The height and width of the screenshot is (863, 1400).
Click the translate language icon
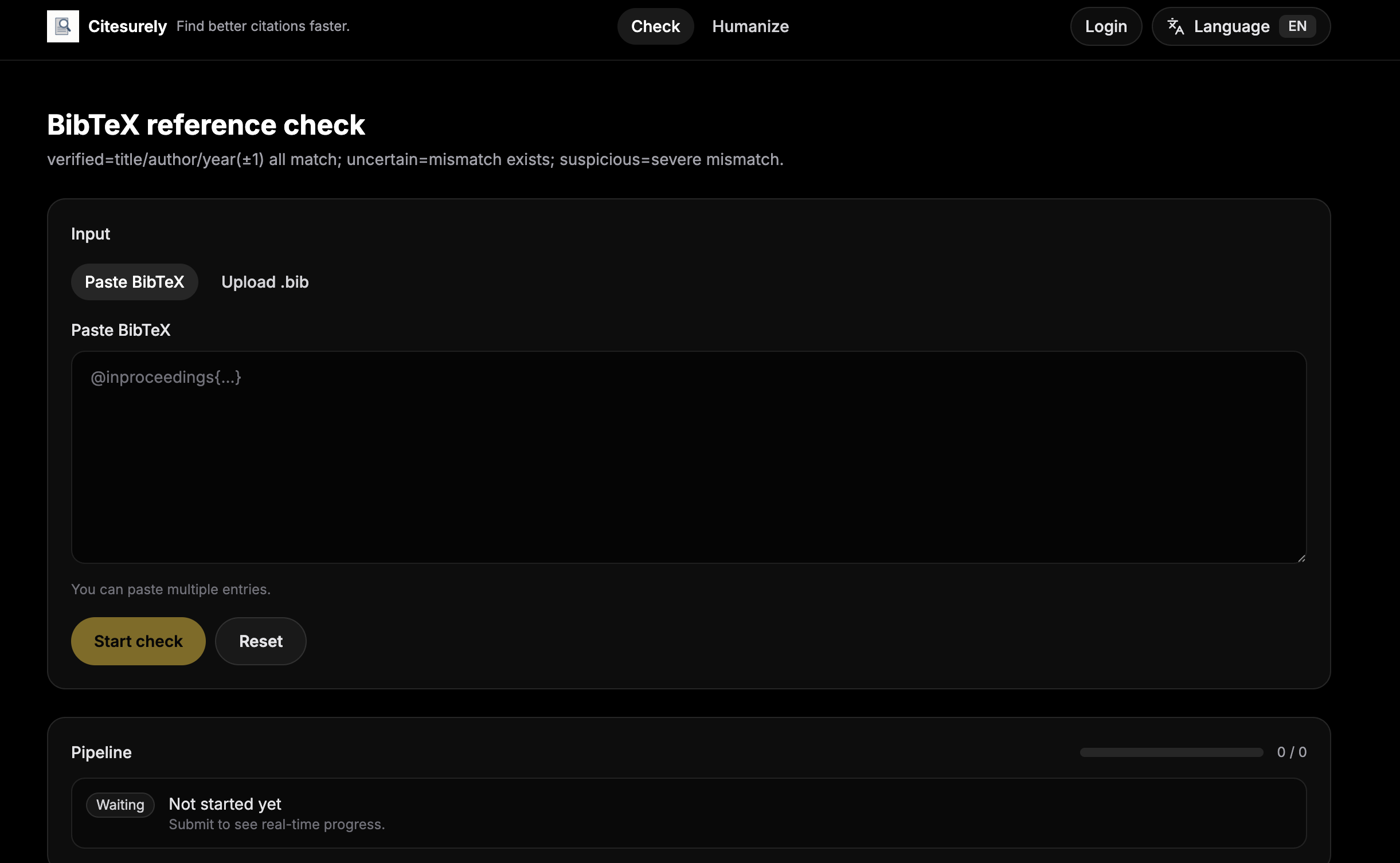(1176, 26)
